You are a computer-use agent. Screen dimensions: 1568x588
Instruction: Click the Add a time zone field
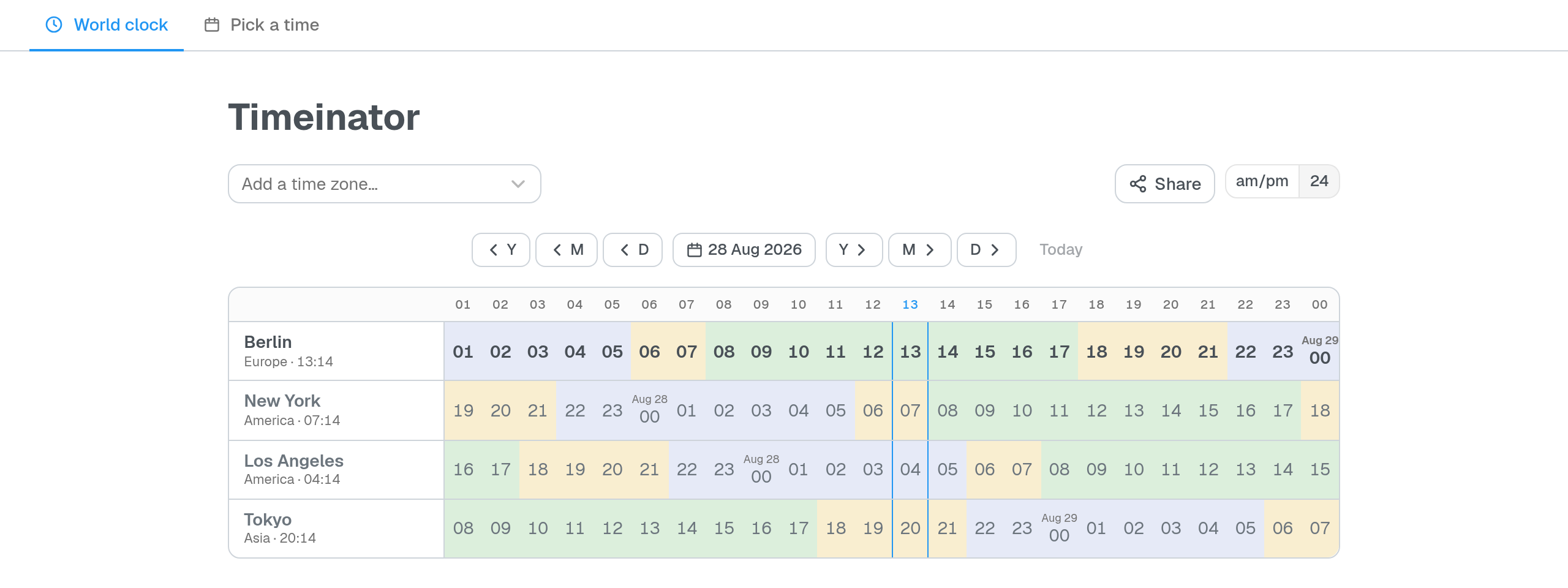[x=384, y=184]
